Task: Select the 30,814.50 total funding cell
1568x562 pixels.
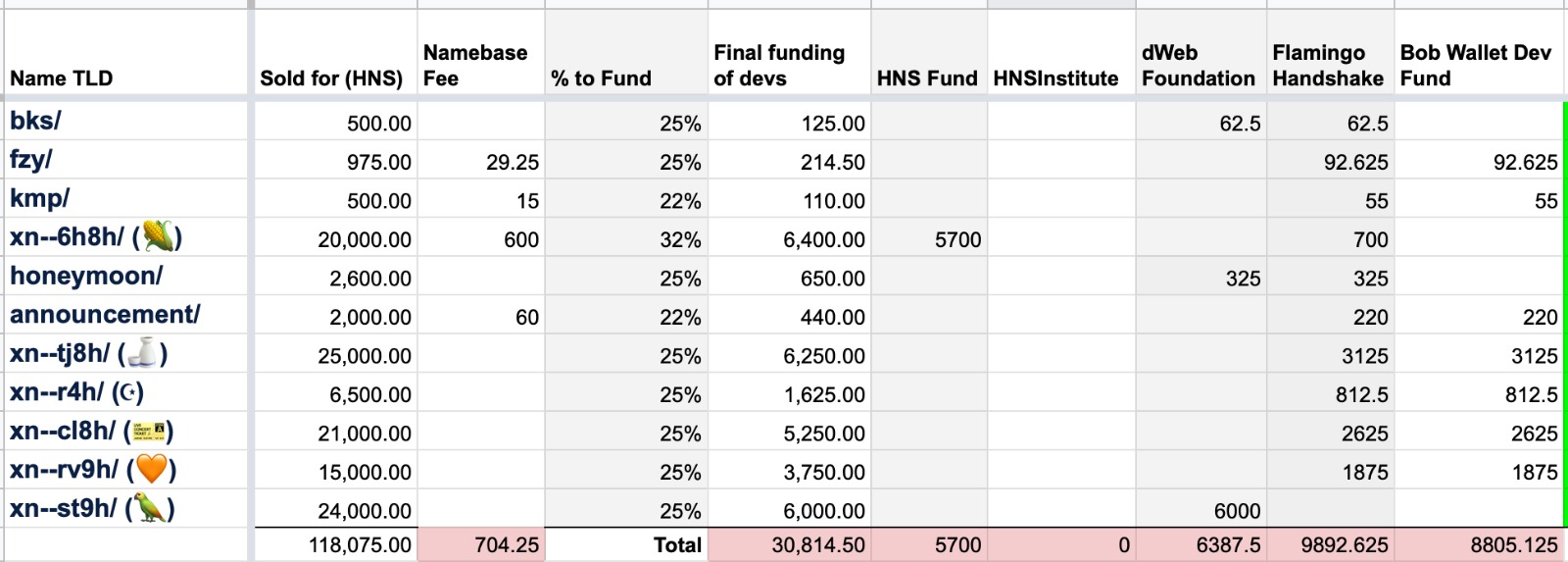Action: (x=817, y=545)
